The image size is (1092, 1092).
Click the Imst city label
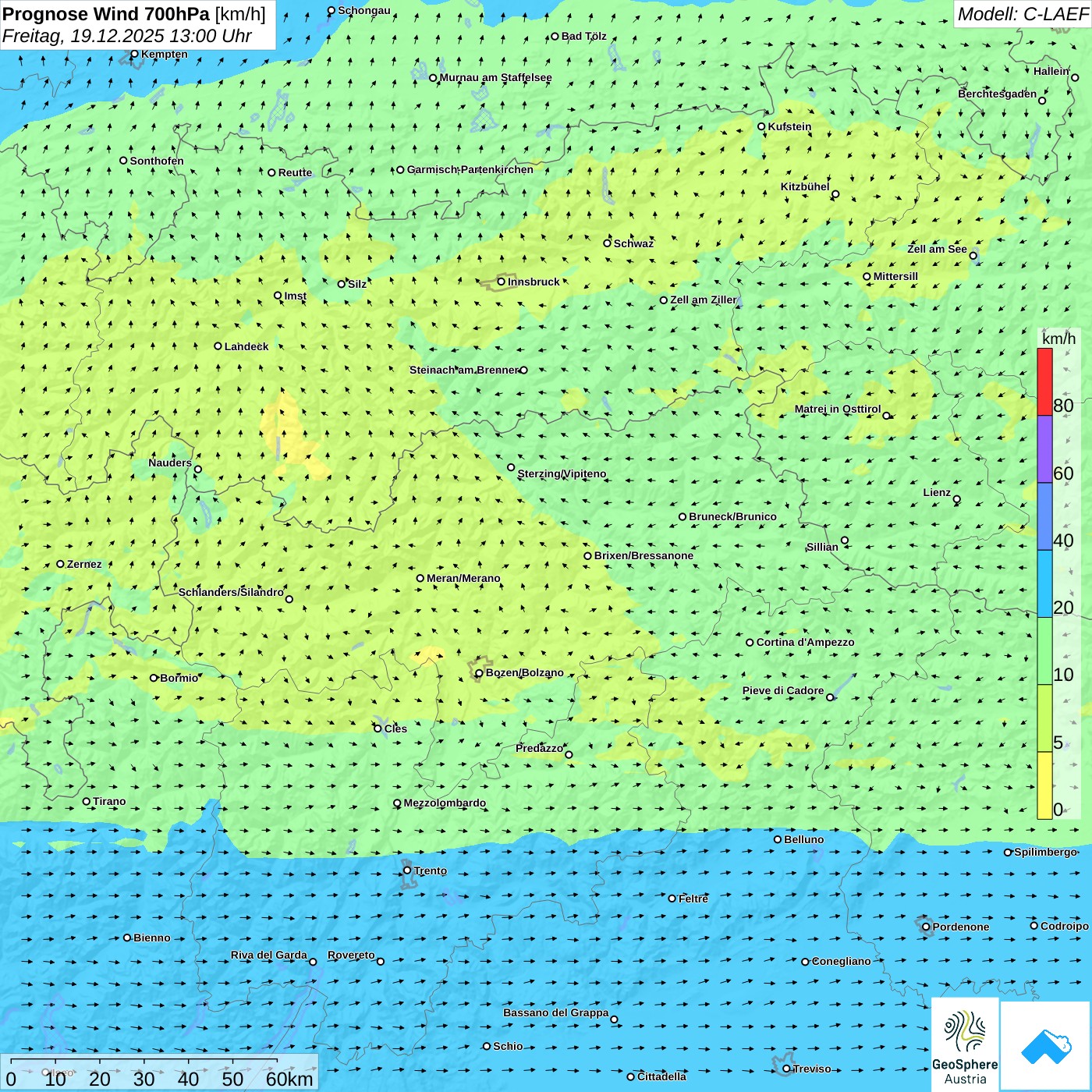(295, 296)
